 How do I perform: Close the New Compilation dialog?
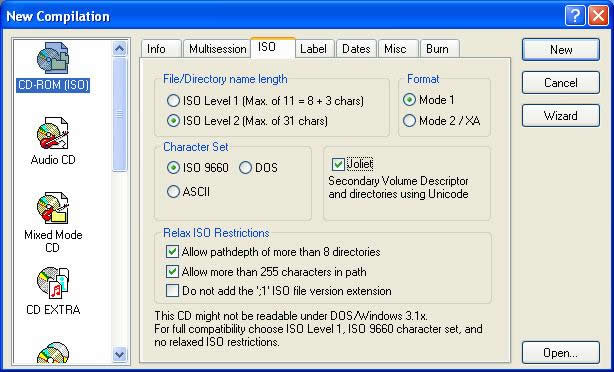(598, 16)
